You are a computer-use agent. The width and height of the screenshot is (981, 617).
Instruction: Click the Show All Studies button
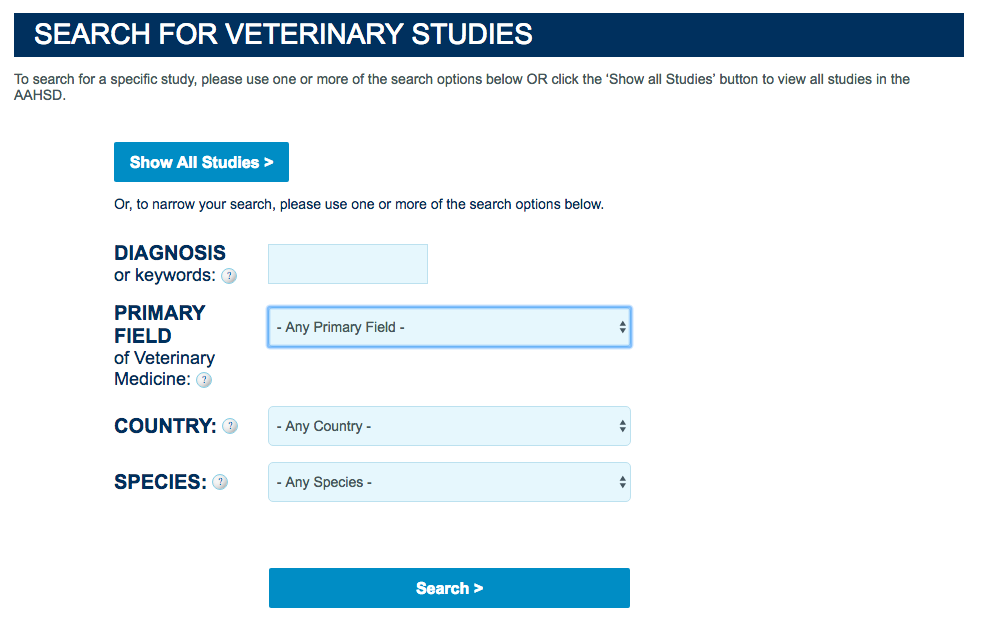(201, 162)
